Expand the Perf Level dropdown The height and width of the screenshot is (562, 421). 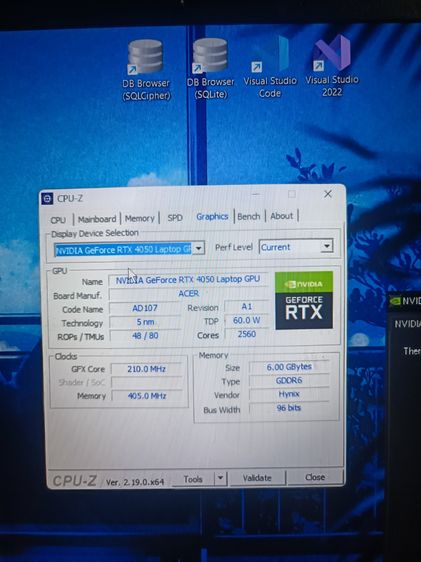click(x=326, y=246)
